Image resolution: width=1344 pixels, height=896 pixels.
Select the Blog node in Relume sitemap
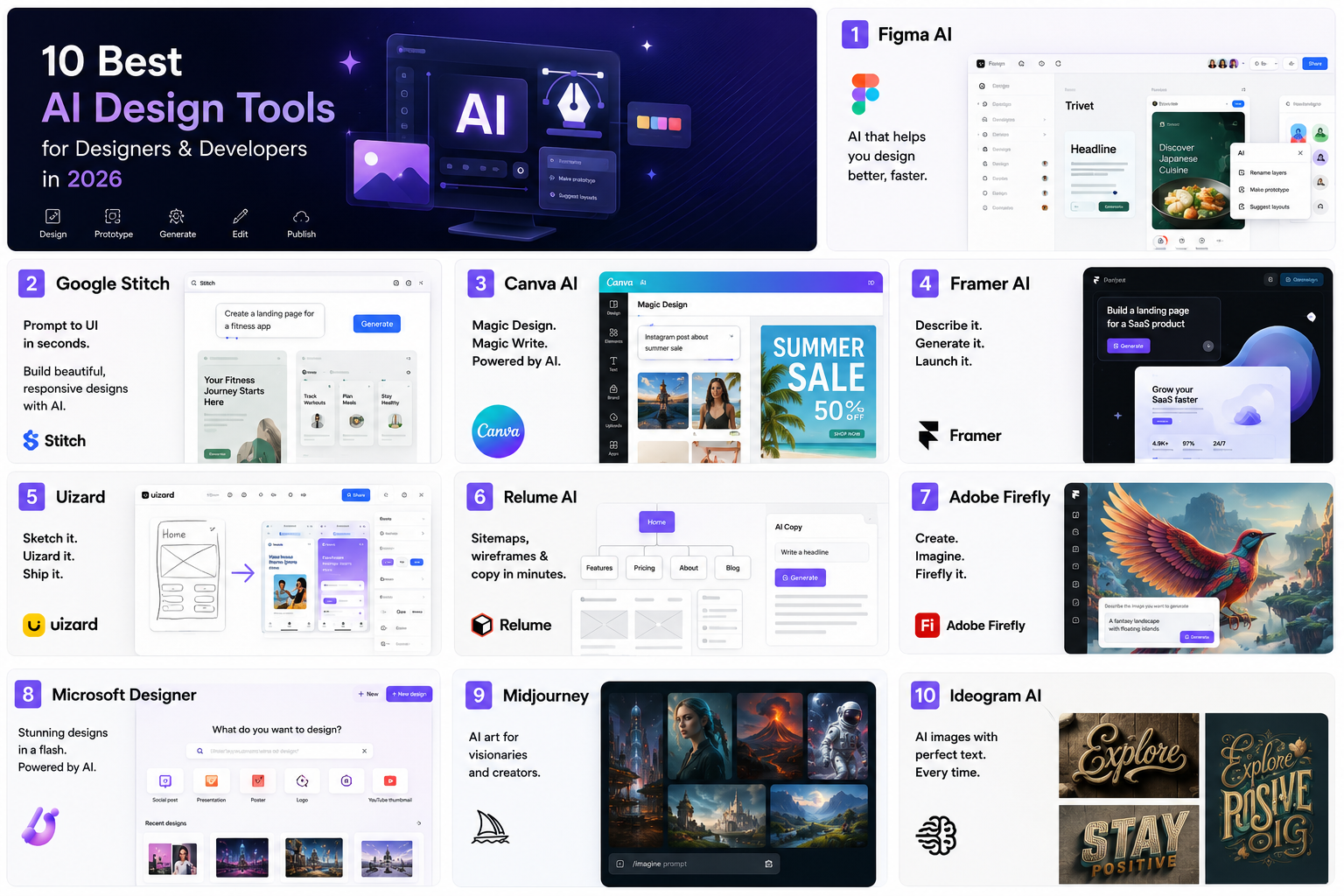click(x=732, y=568)
